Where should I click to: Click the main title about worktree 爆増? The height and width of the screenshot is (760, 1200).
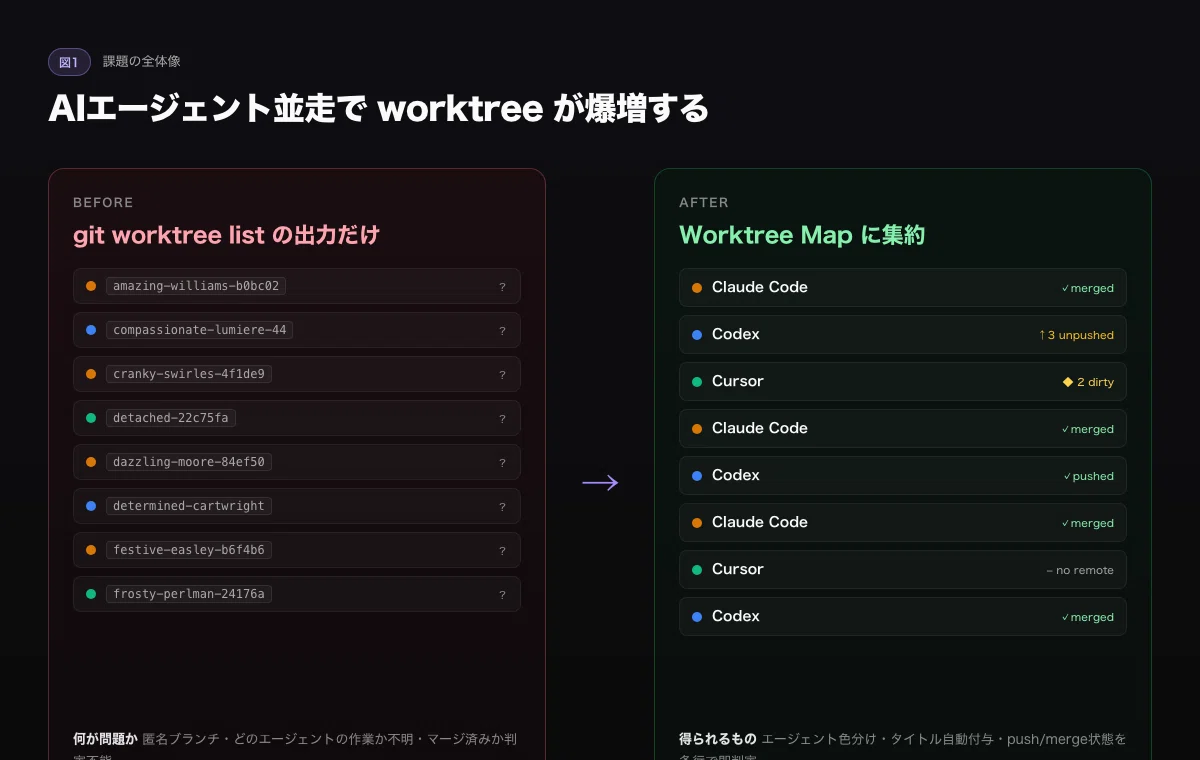[x=378, y=108]
